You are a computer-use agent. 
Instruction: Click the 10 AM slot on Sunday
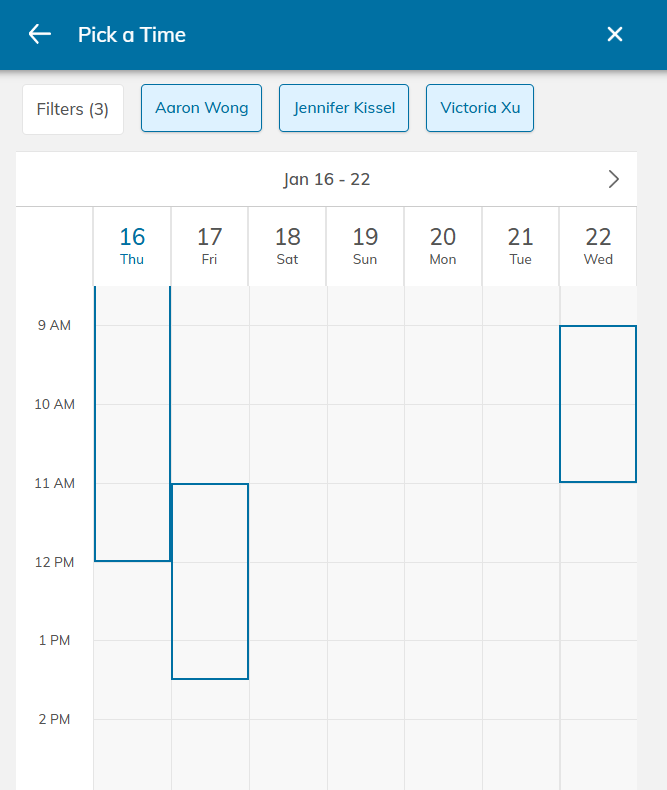pos(365,443)
